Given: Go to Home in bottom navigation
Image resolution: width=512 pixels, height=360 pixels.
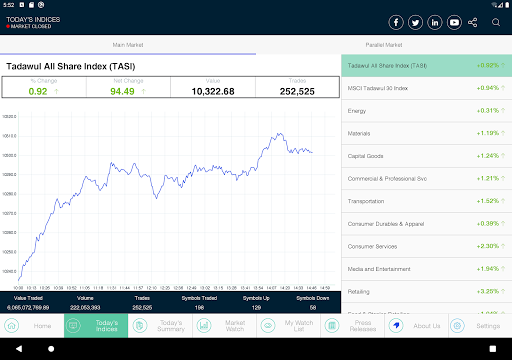Looking at the screenshot, I should (x=32, y=326).
